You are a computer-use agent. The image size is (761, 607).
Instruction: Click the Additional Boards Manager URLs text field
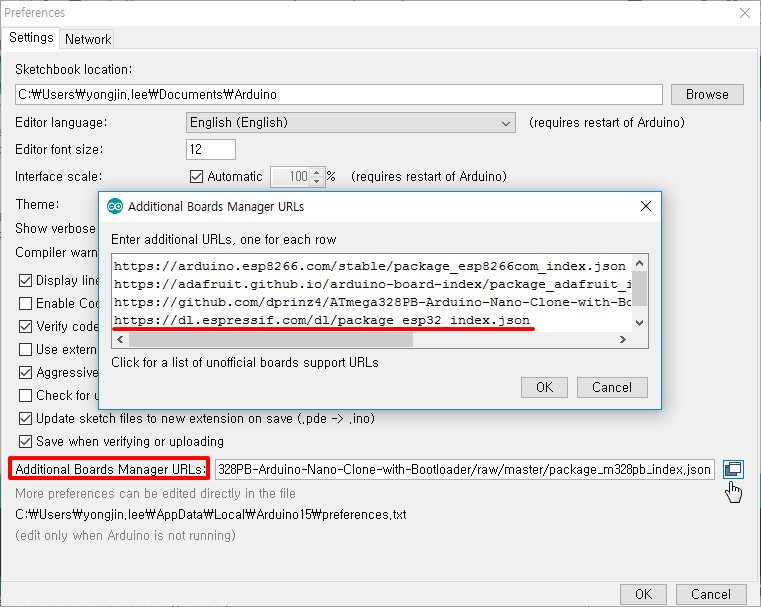[464, 469]
